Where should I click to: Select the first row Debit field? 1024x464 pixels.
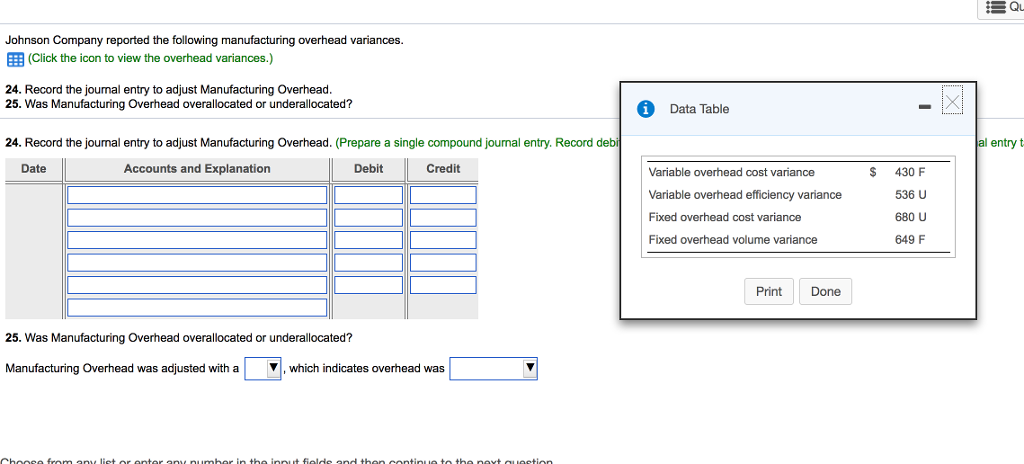[x=368, y=195]
